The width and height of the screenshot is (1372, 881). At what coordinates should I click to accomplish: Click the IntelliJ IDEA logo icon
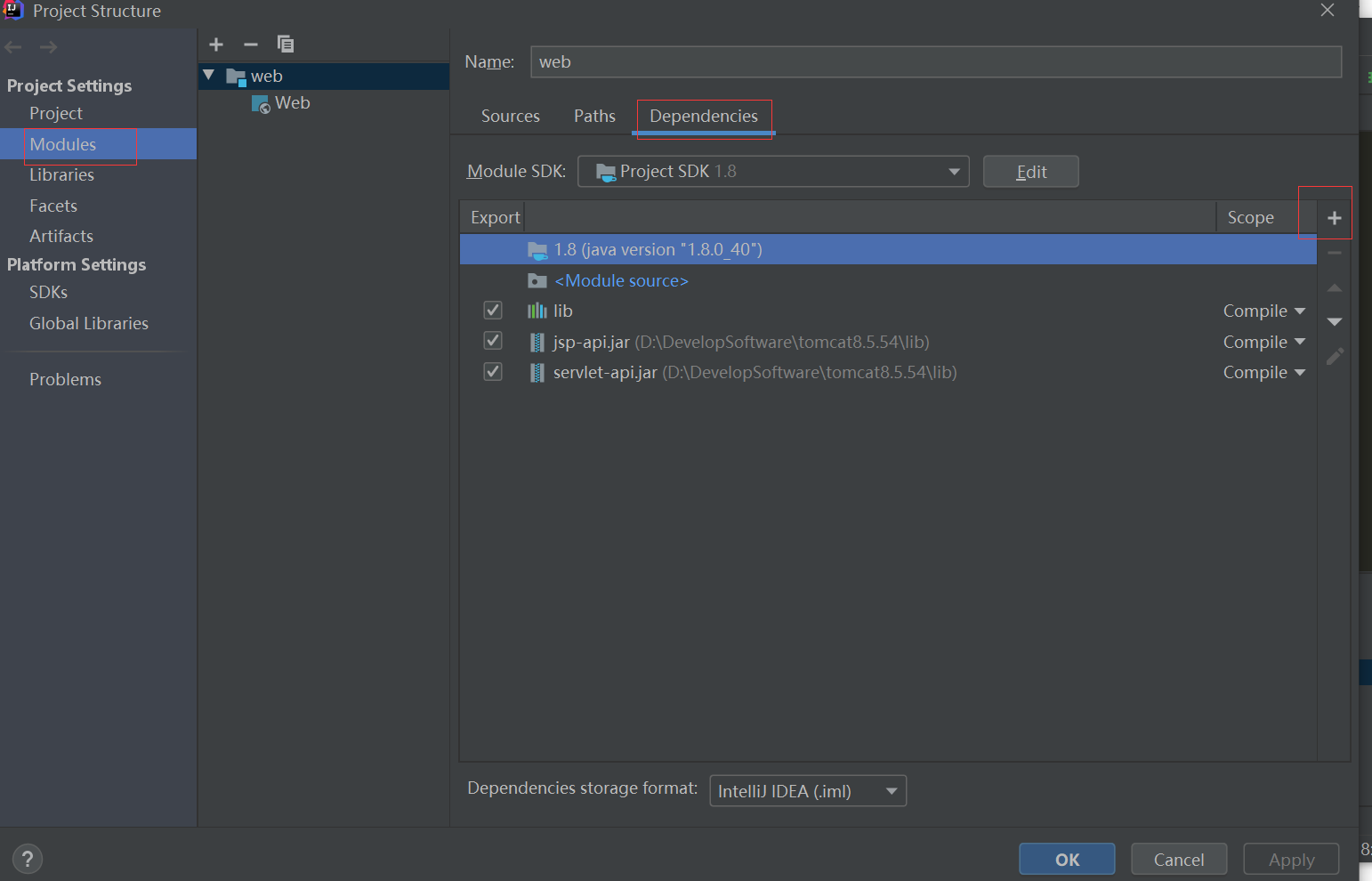tap(13, 11)
